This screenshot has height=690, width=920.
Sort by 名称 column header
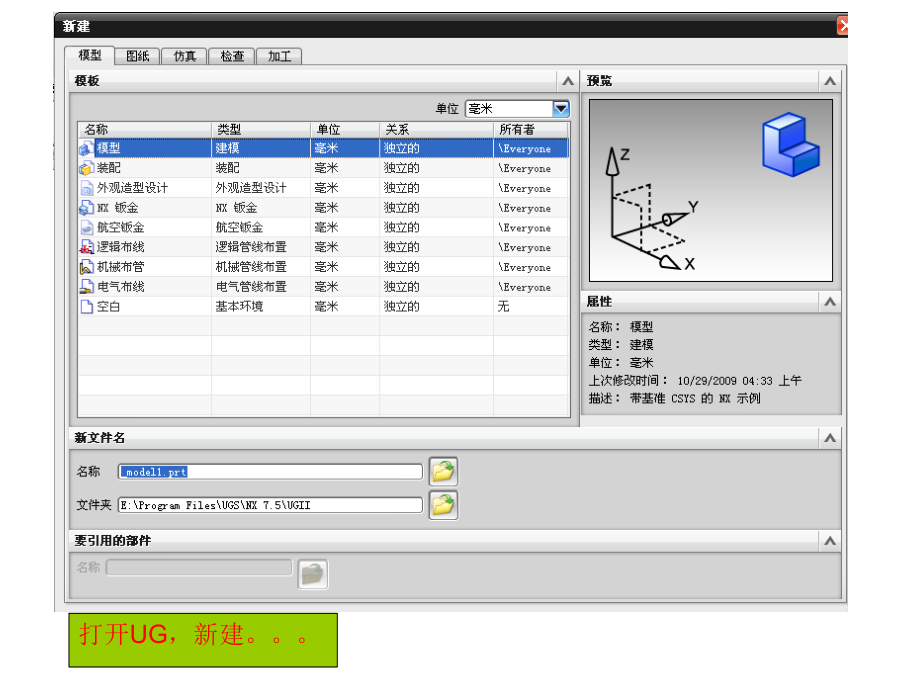tap(144, 130)
